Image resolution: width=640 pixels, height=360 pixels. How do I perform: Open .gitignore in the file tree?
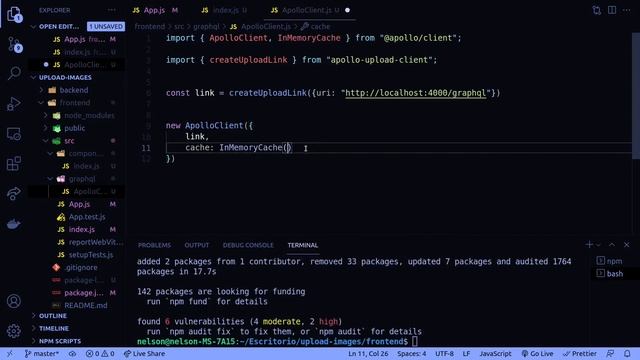81,267
